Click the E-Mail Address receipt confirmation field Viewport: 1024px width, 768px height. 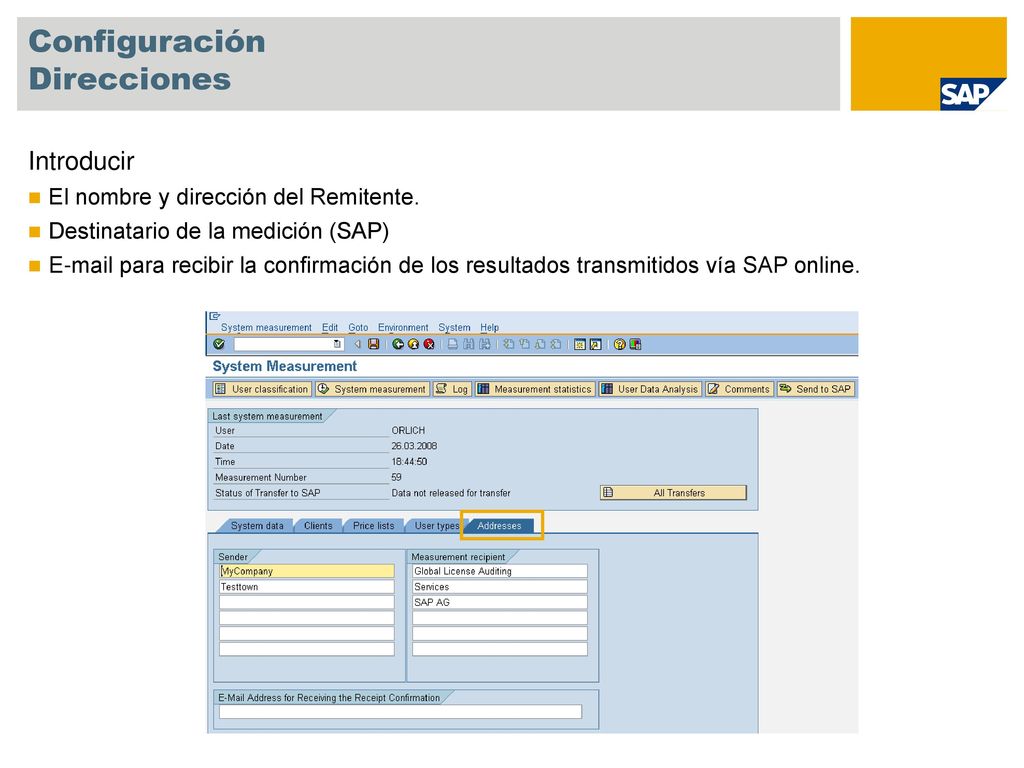pos(400,712)
